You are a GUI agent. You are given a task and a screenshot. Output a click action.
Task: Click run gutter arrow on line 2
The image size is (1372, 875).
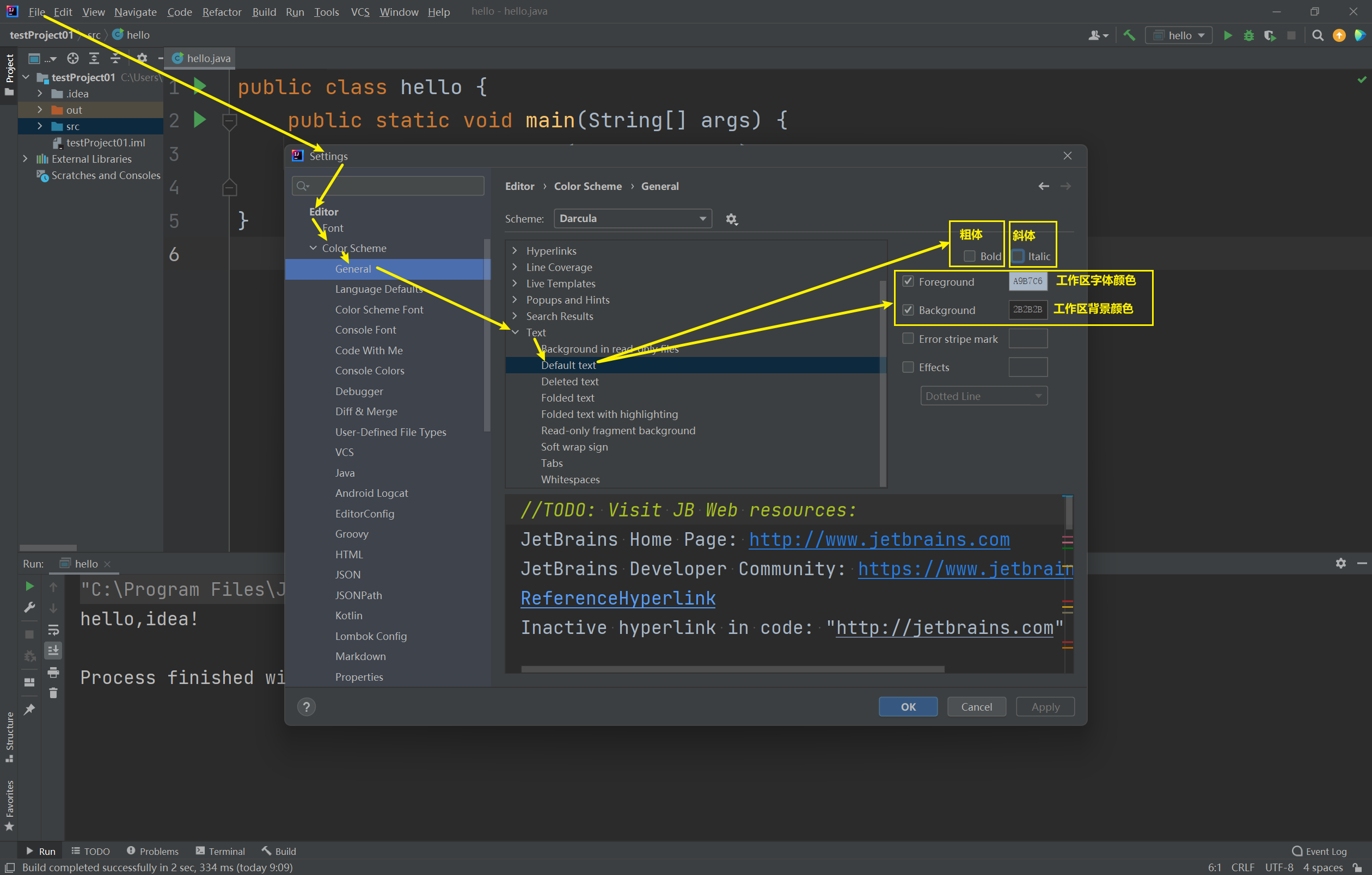[199, 120]
